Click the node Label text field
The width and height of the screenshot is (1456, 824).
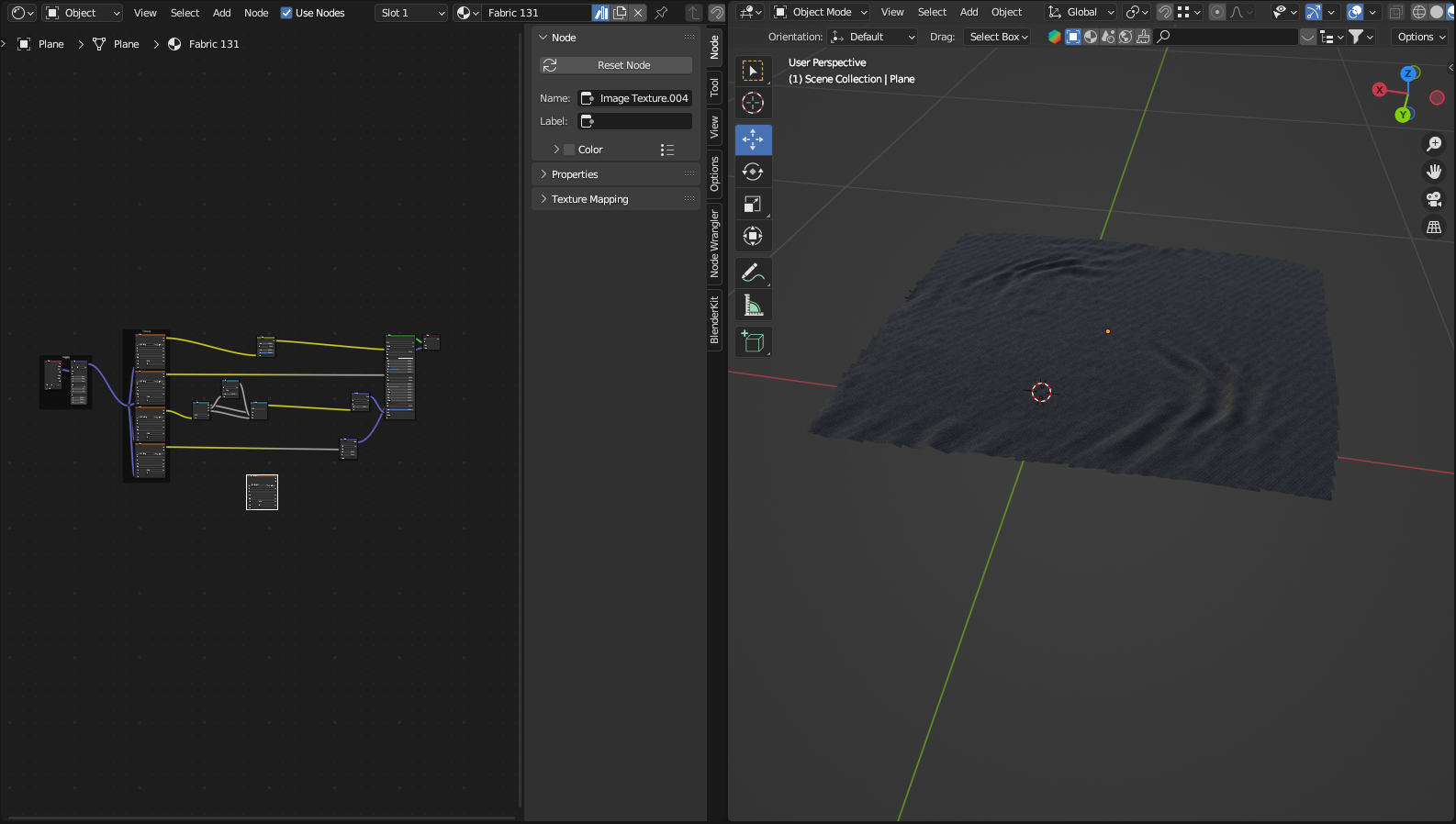point(634,121)
